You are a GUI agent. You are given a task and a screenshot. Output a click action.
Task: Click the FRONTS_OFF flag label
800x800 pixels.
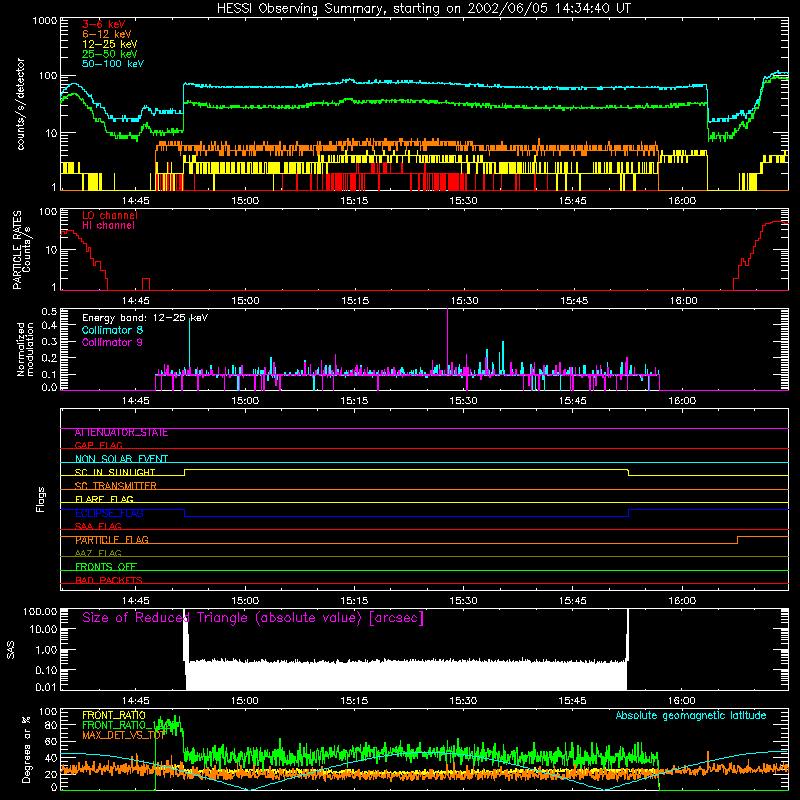[106, 567]
